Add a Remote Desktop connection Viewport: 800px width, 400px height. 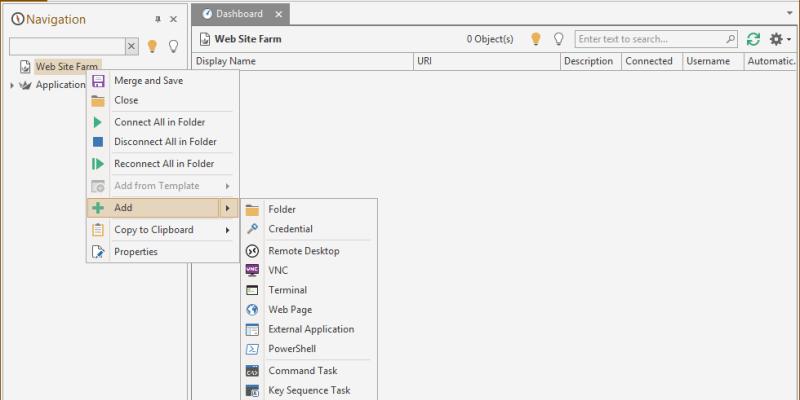(303, 251)
